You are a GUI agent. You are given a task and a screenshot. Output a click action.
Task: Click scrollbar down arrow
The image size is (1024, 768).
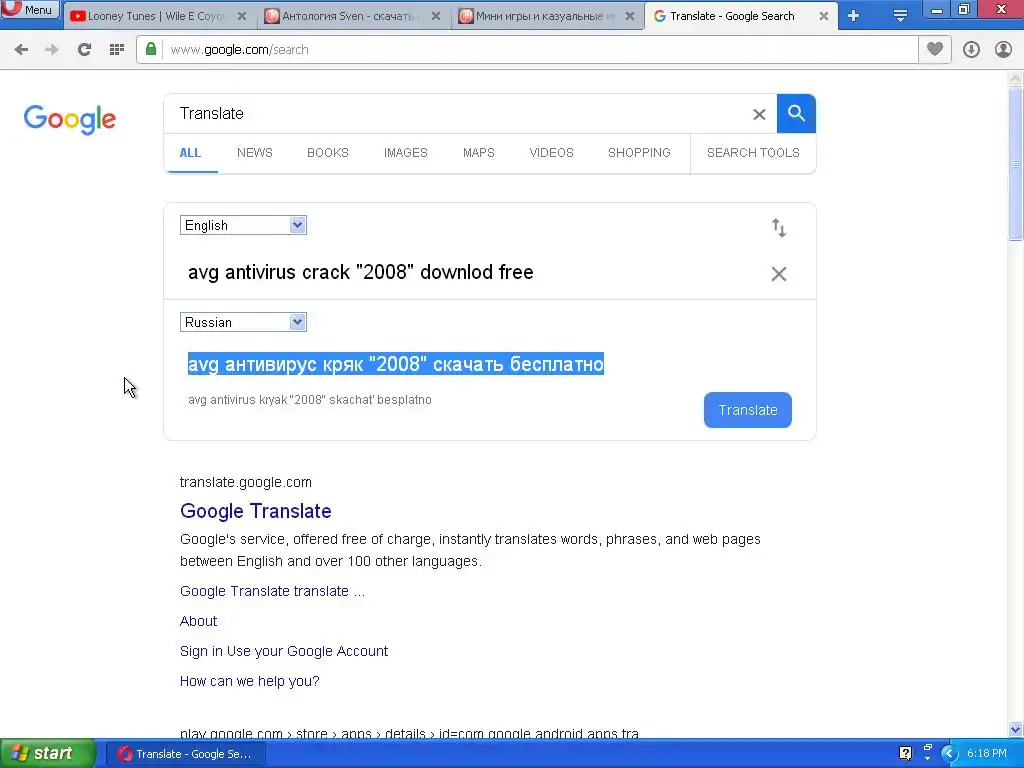click(1016, 729)
